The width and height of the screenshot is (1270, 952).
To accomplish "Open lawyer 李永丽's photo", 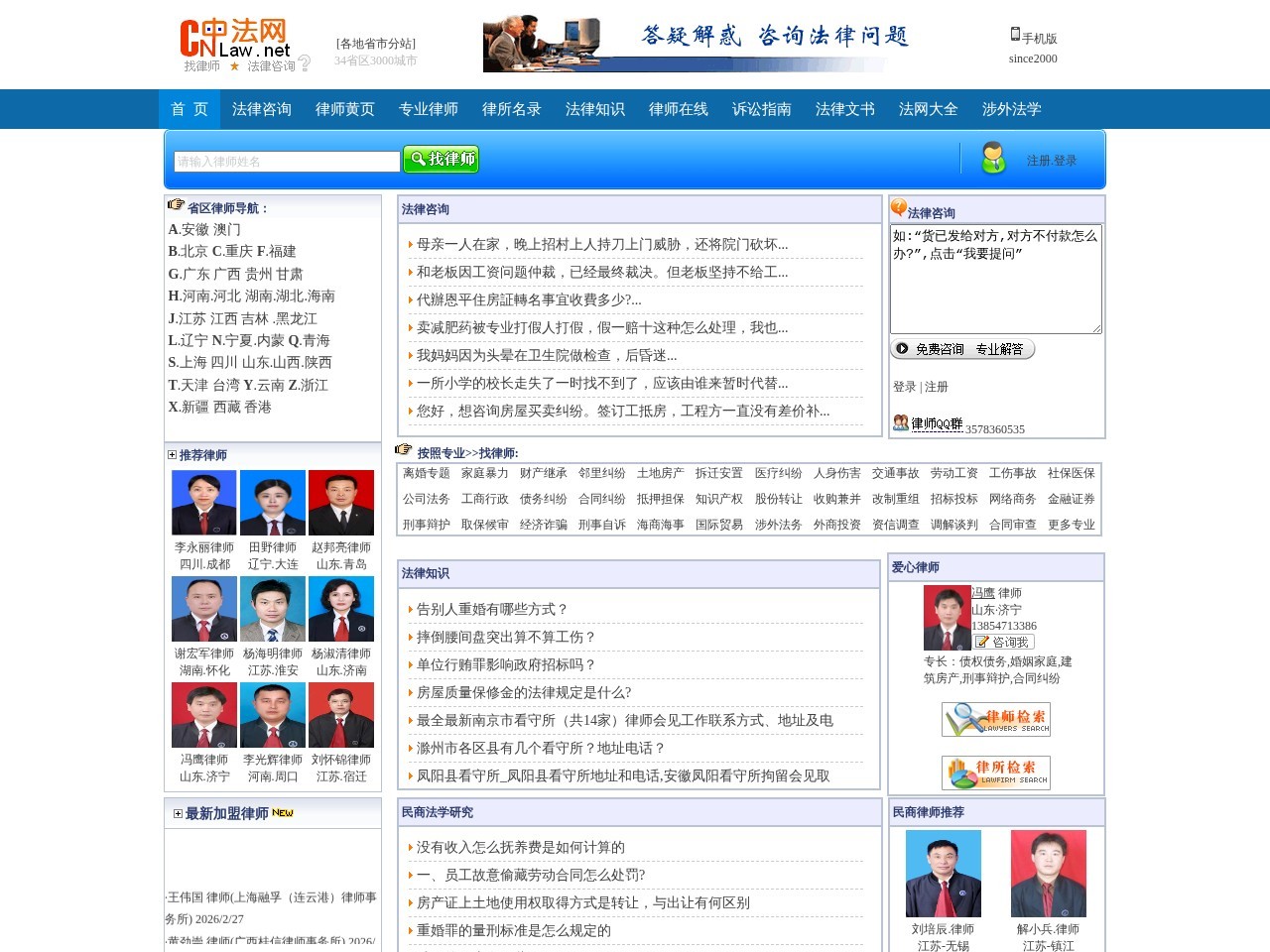I will click(205, 502).
